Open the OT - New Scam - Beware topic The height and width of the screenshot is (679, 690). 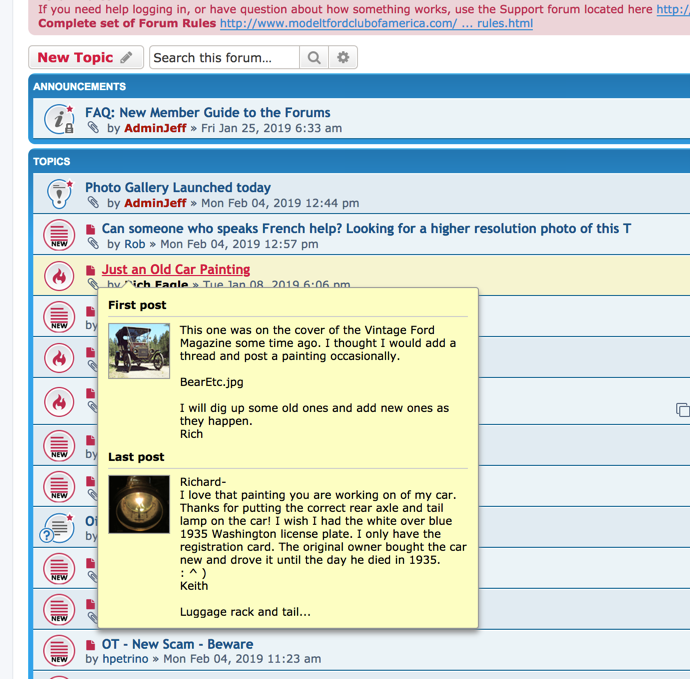[177, 644]
